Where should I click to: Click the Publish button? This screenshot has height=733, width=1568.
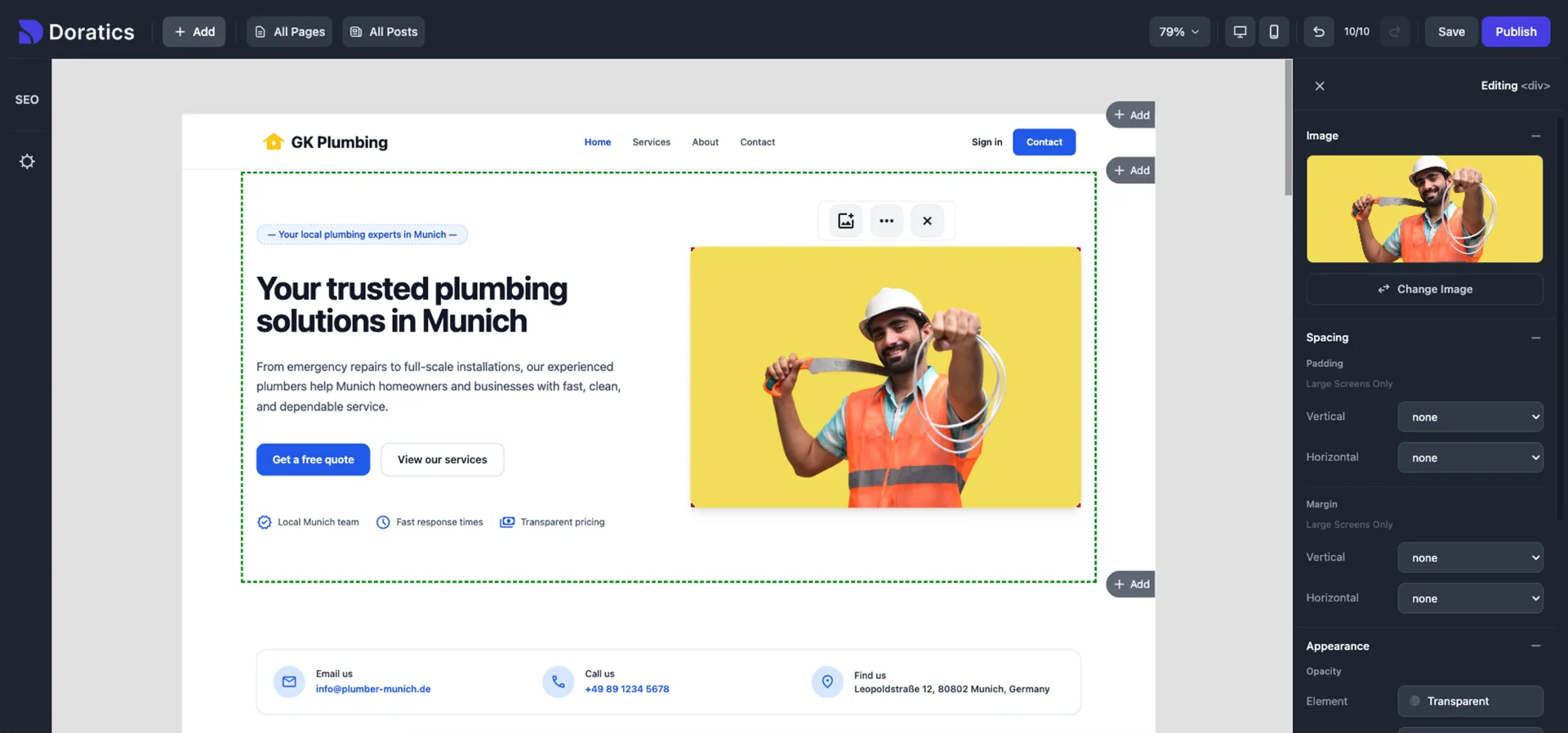pyautogui.click(x=1515, y=32)
